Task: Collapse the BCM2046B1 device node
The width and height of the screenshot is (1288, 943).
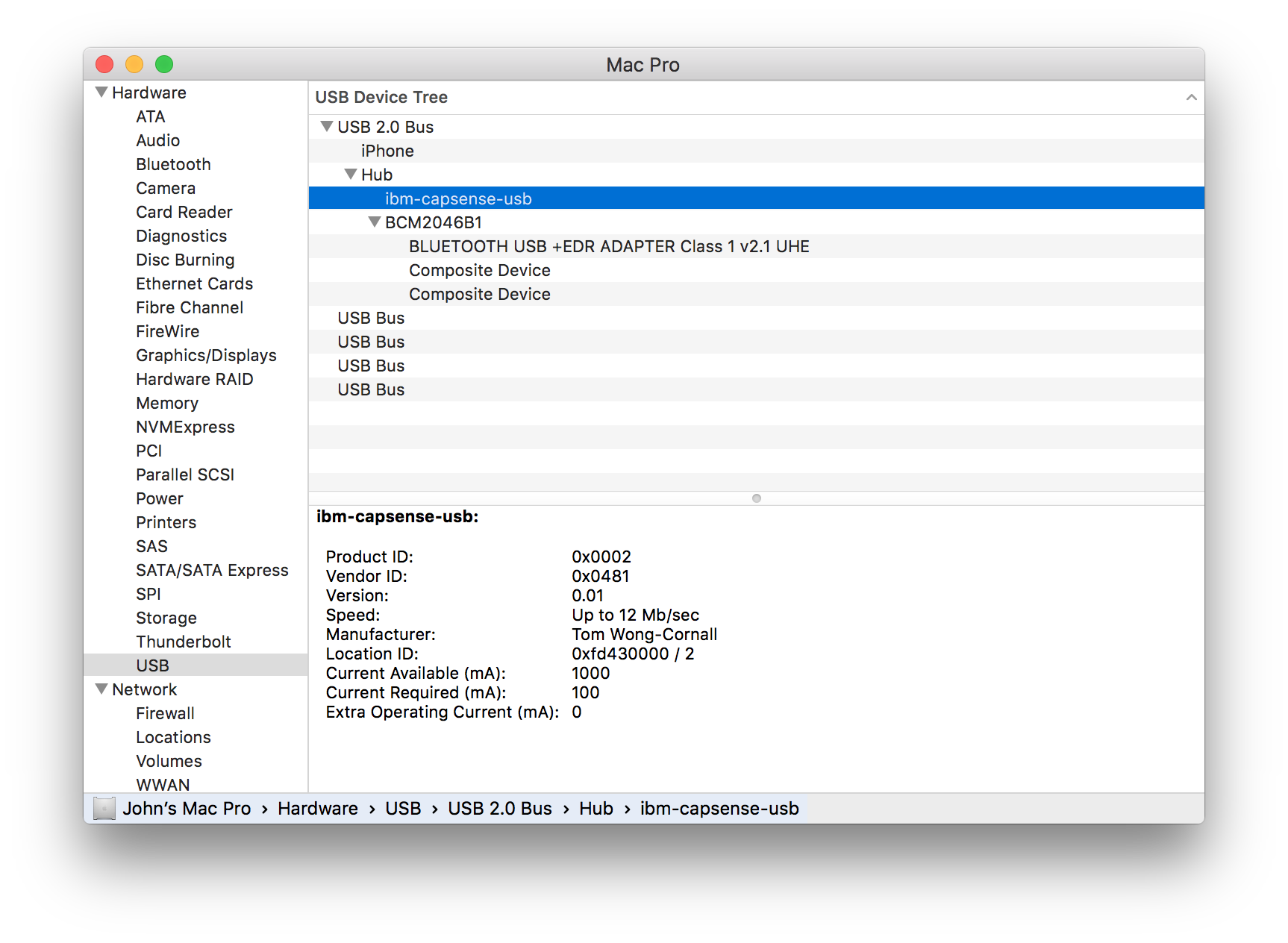Action: coord(375,222)
